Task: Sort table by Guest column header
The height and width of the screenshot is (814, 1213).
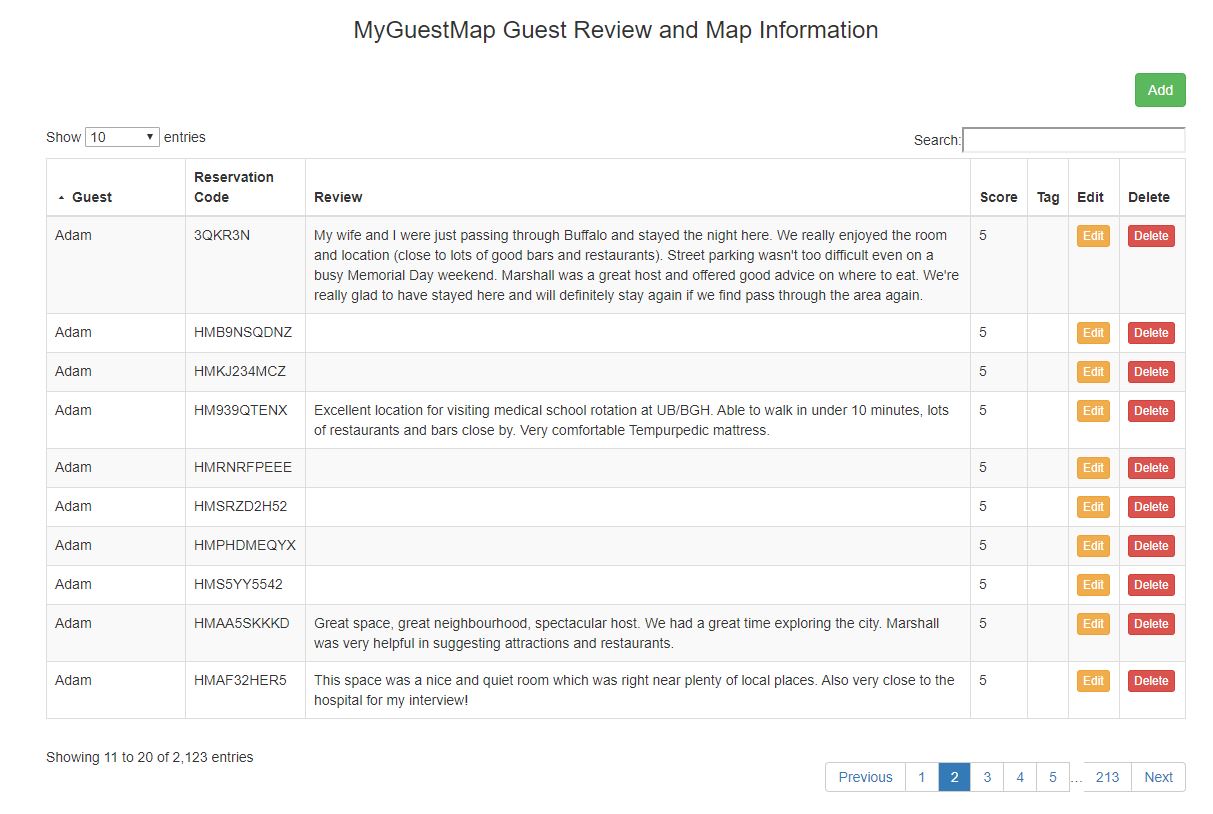Action: 92,197
